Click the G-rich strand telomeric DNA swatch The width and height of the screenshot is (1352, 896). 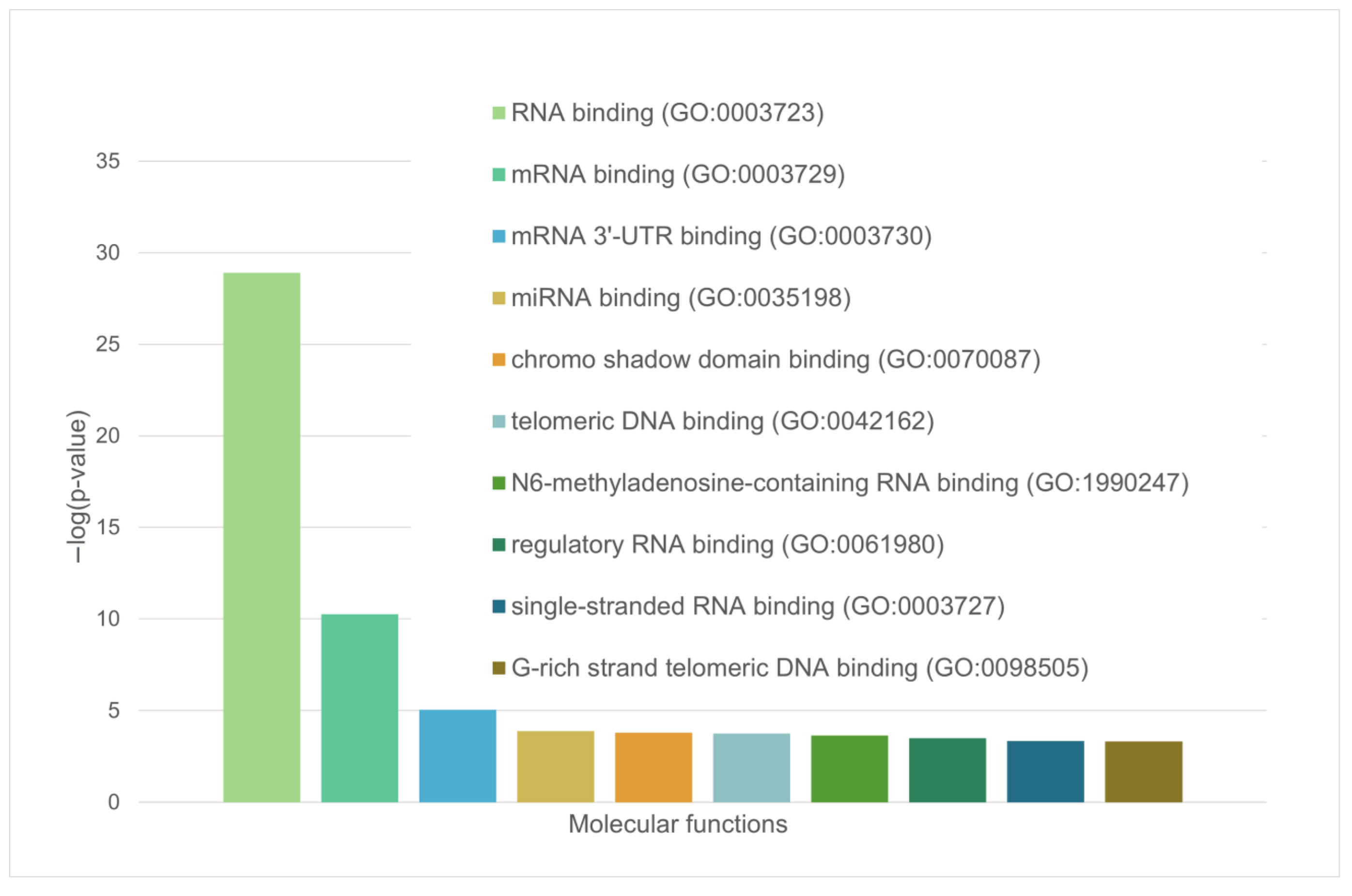click(x=498, y=668)
